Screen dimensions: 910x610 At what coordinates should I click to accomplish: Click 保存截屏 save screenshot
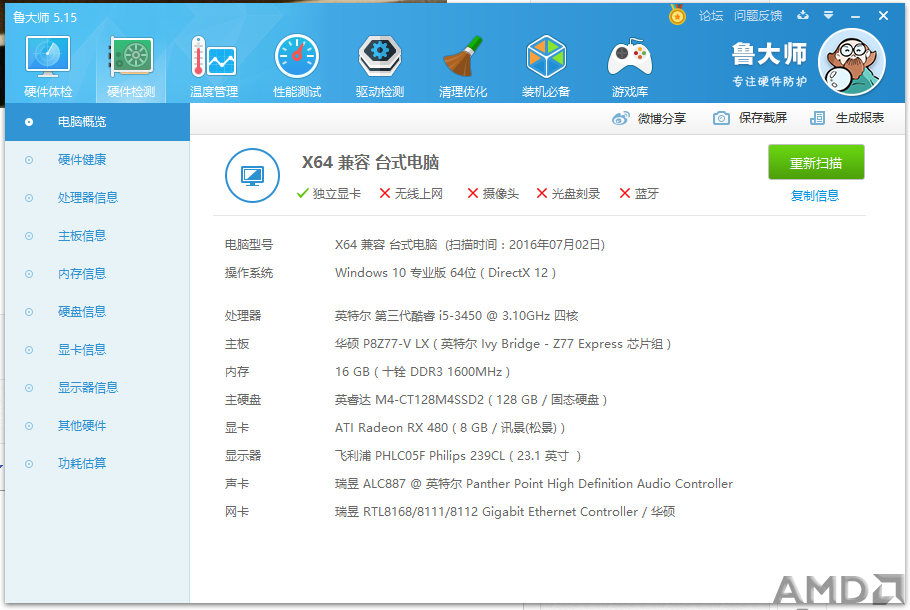click(750, 118)
